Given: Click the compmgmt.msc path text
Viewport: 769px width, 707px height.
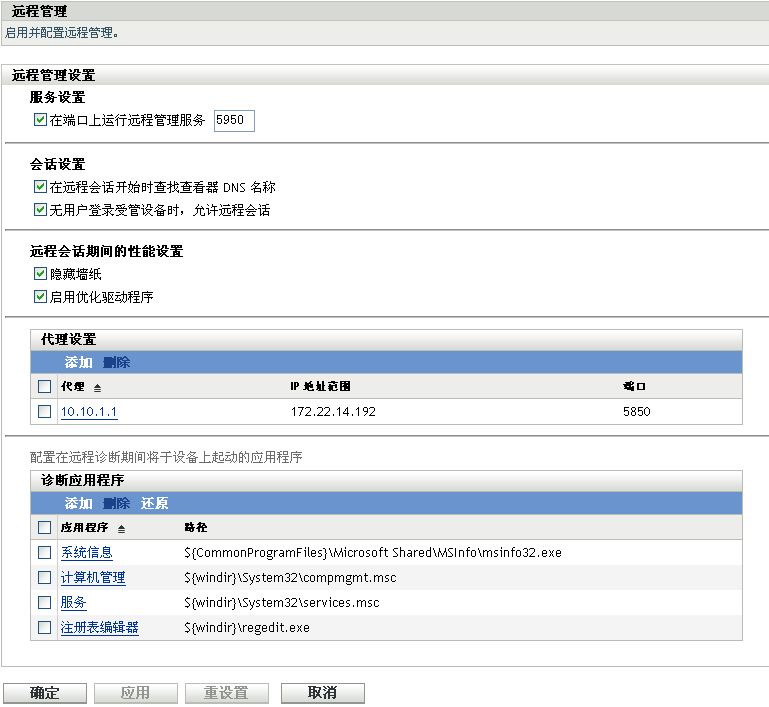Looking at the screenshot, I should point(290,578).
